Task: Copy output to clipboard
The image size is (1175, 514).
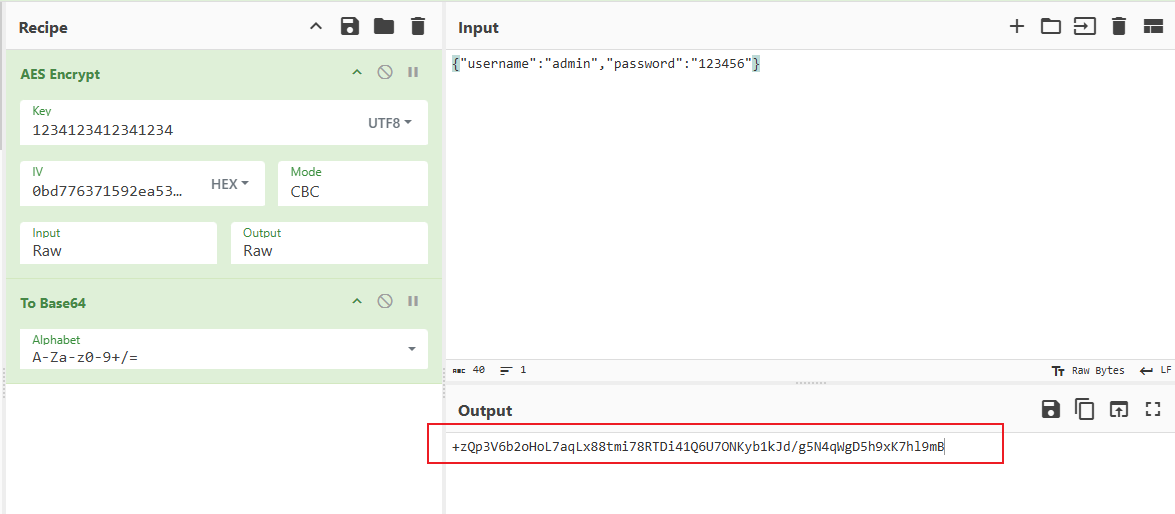Action: coord(1084,409)
